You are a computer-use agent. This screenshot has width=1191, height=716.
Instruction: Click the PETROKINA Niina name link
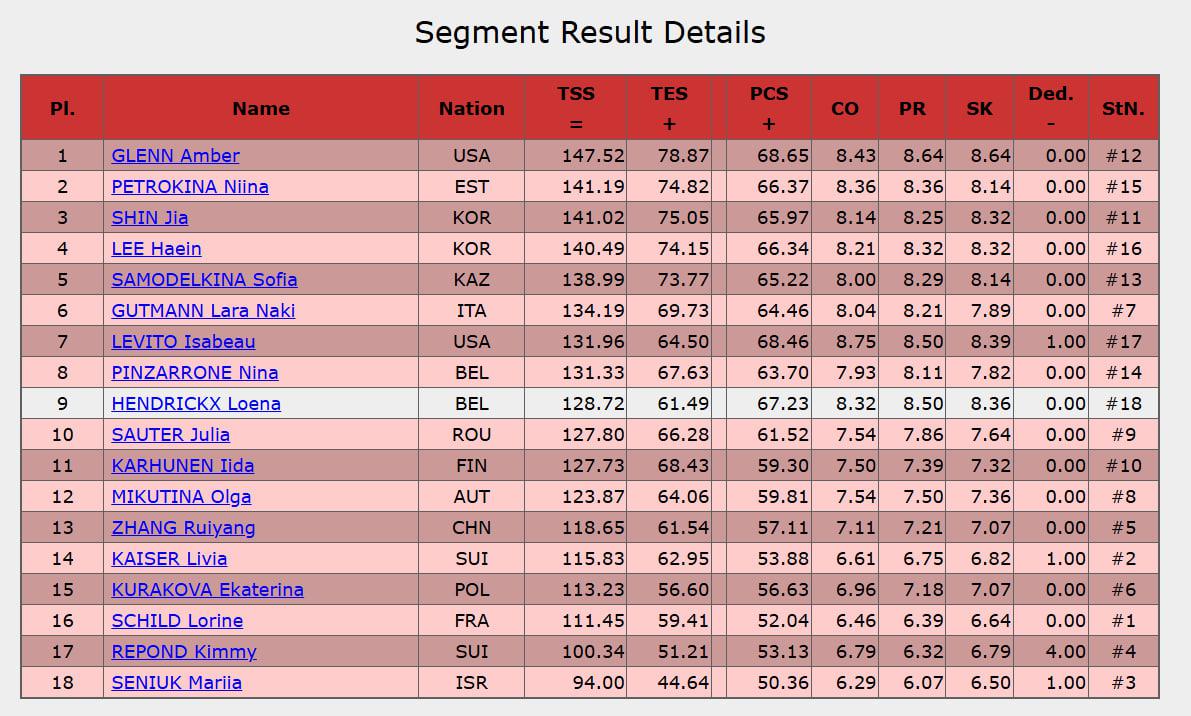190,187
